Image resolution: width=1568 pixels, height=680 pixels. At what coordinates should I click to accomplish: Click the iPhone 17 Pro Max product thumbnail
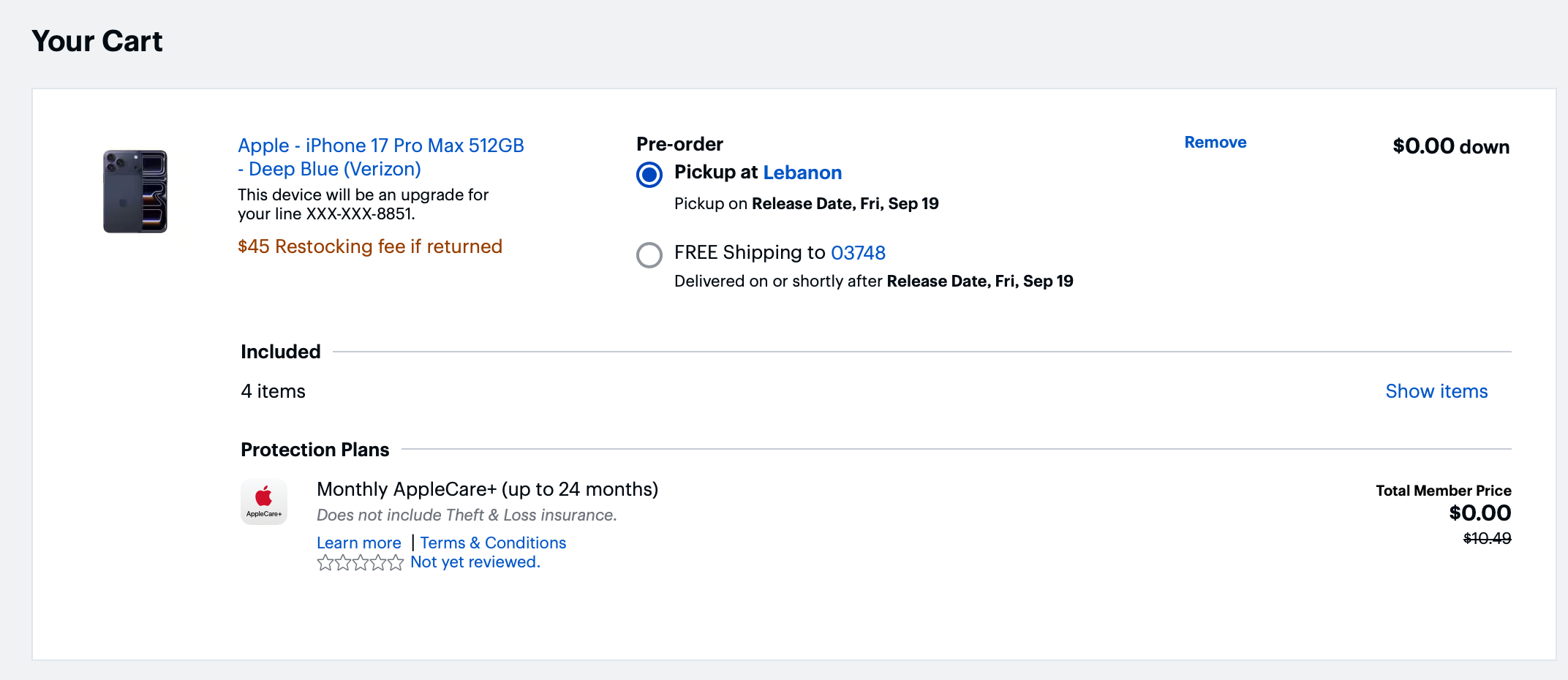coord(135,192)
